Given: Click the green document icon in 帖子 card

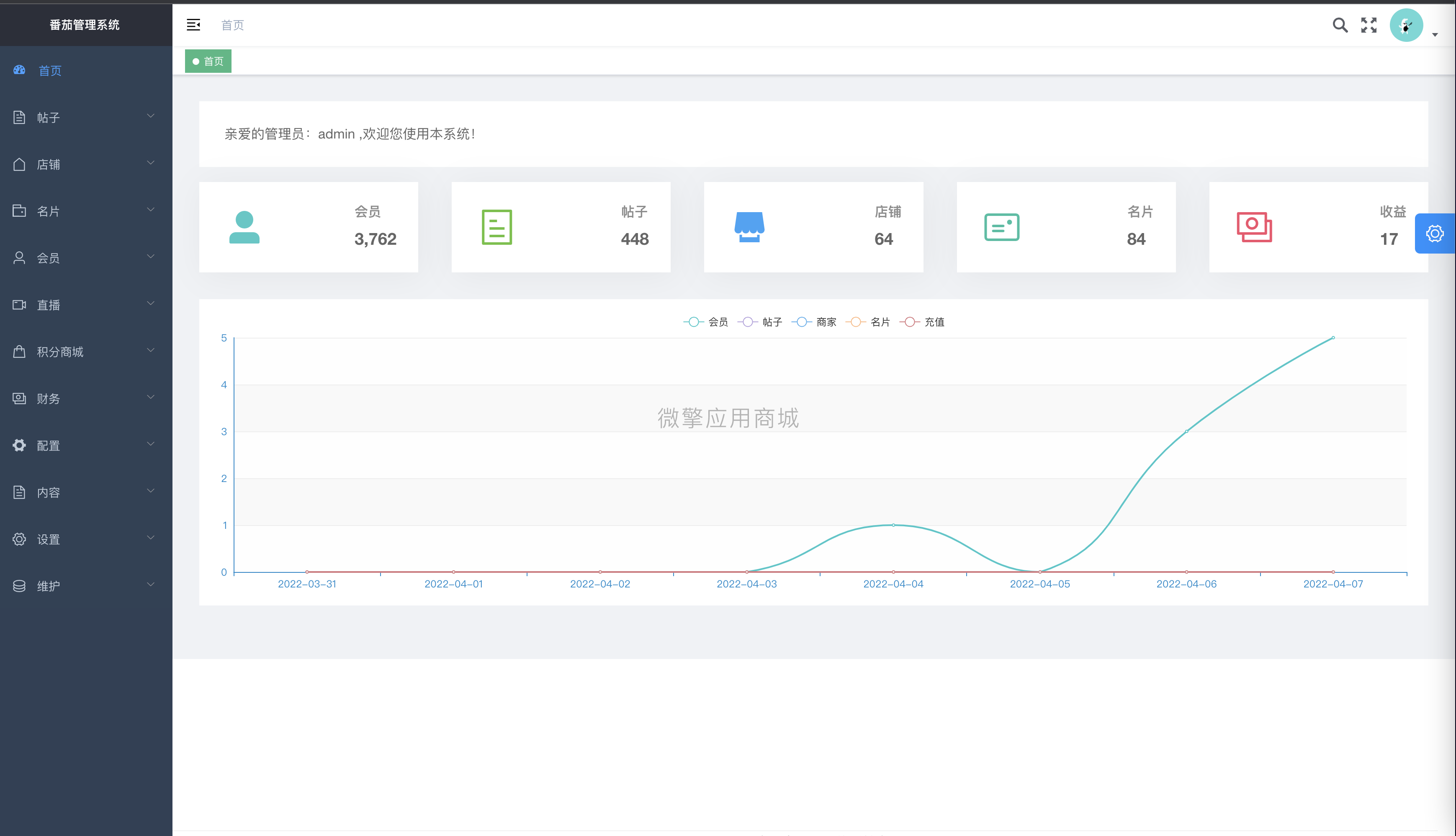Looking at the screenshot, I should (497, 227).
